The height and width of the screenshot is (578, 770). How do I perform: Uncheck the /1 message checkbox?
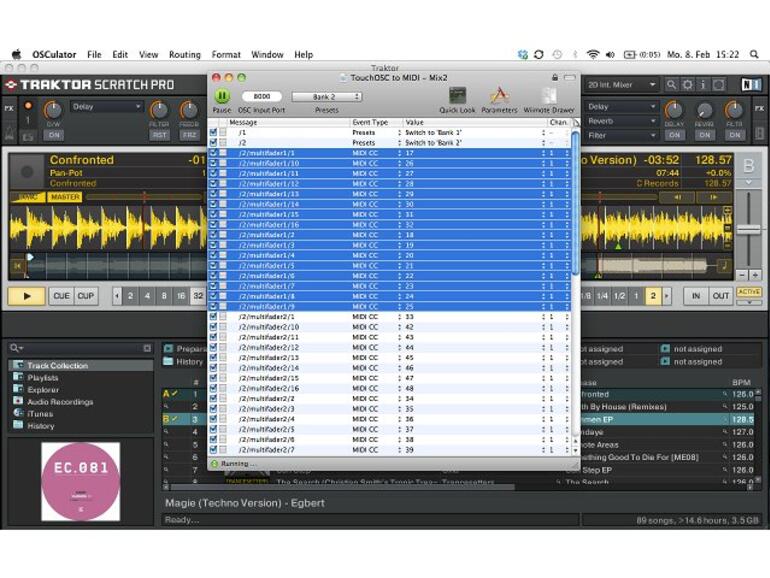tap(213, 132)
